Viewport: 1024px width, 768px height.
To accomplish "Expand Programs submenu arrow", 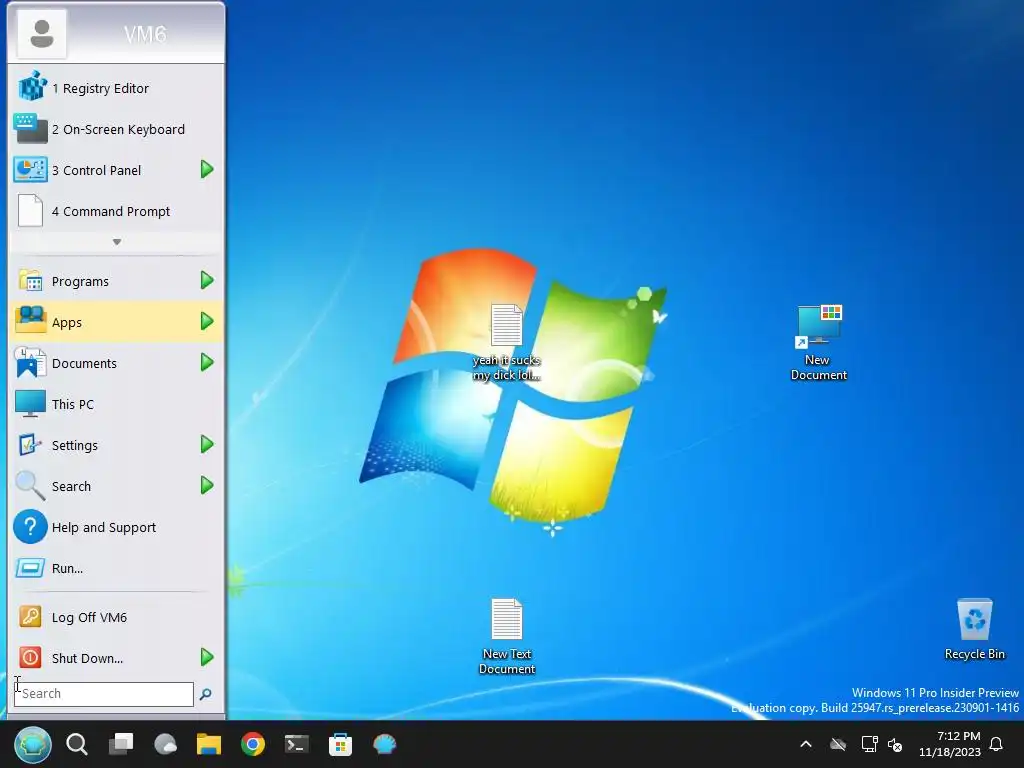I will [207, 281].
